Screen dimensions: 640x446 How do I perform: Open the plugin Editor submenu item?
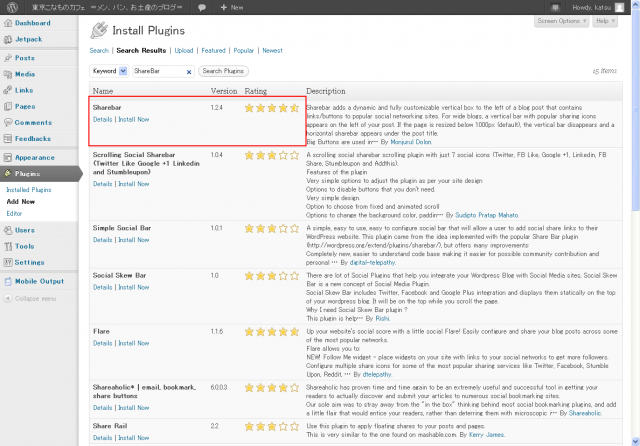click(x=14, y=213)
